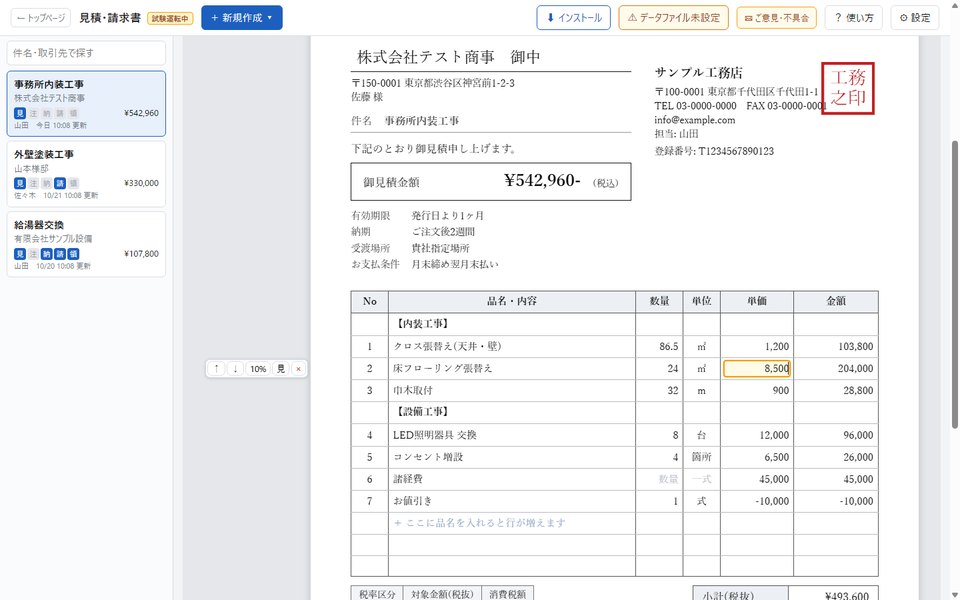Image resolution: width=960 pixels, height=600 pixels.
Task: Open 設定 settings
Action: click(915, 18)
